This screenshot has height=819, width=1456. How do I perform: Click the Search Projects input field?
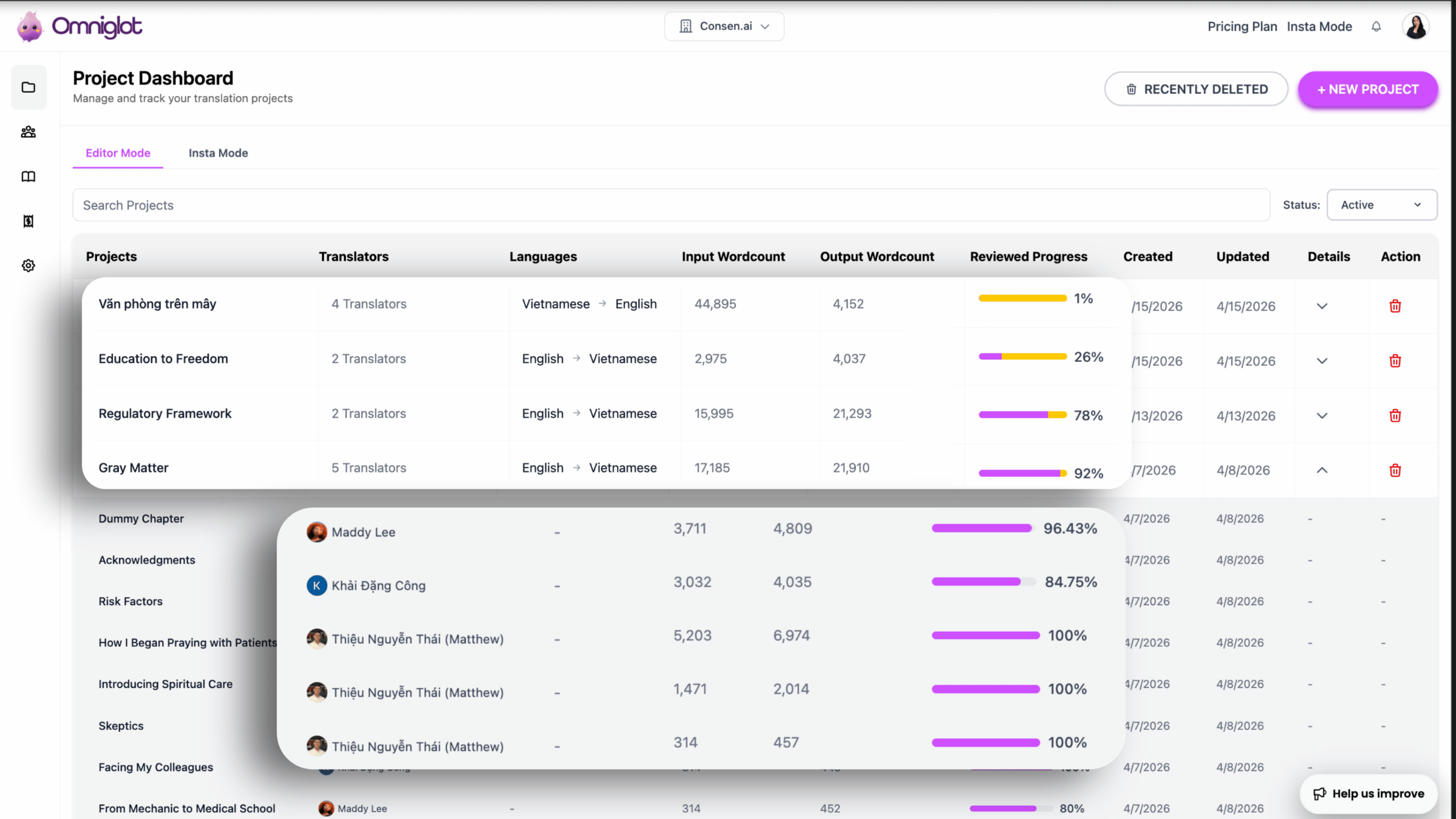(x=670, y=204)
